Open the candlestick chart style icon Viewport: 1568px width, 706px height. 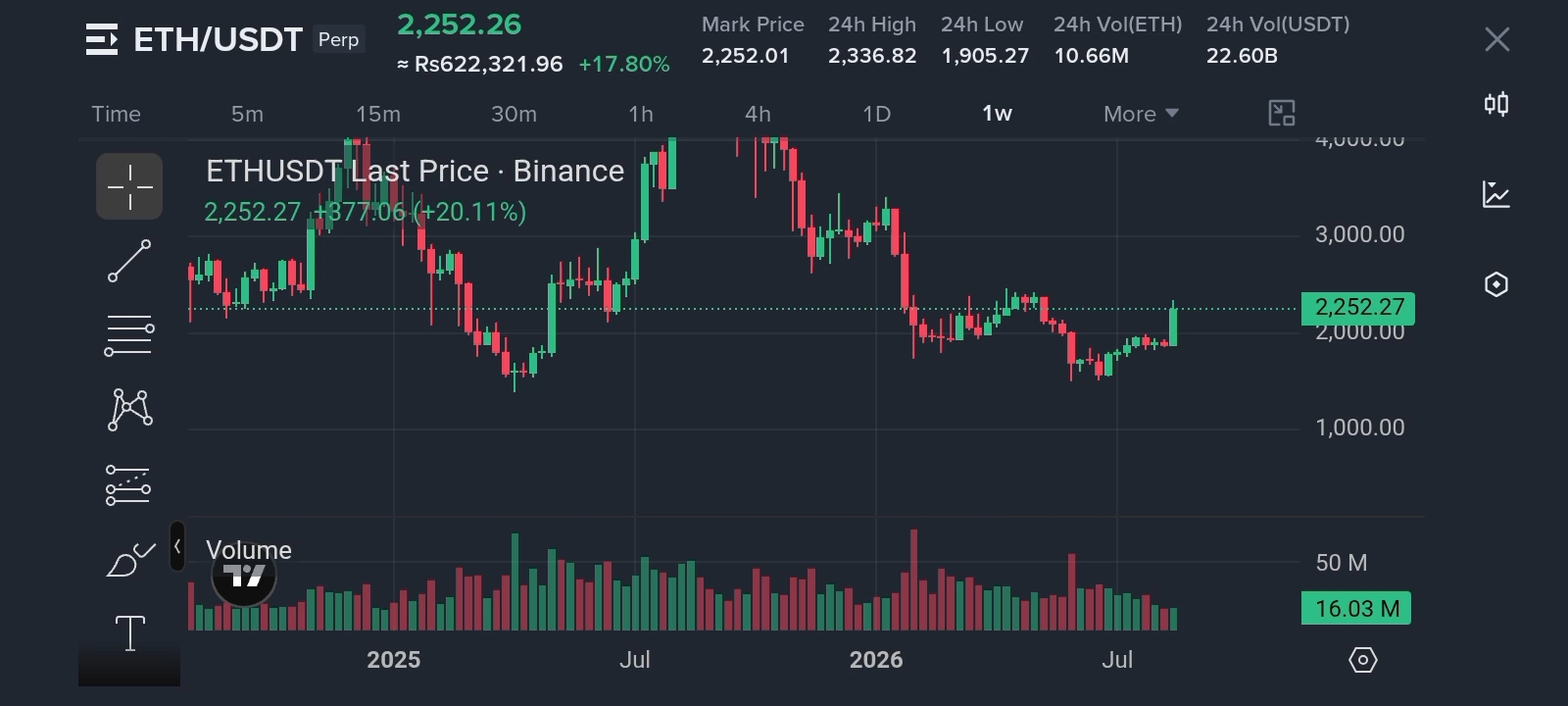1496,104
